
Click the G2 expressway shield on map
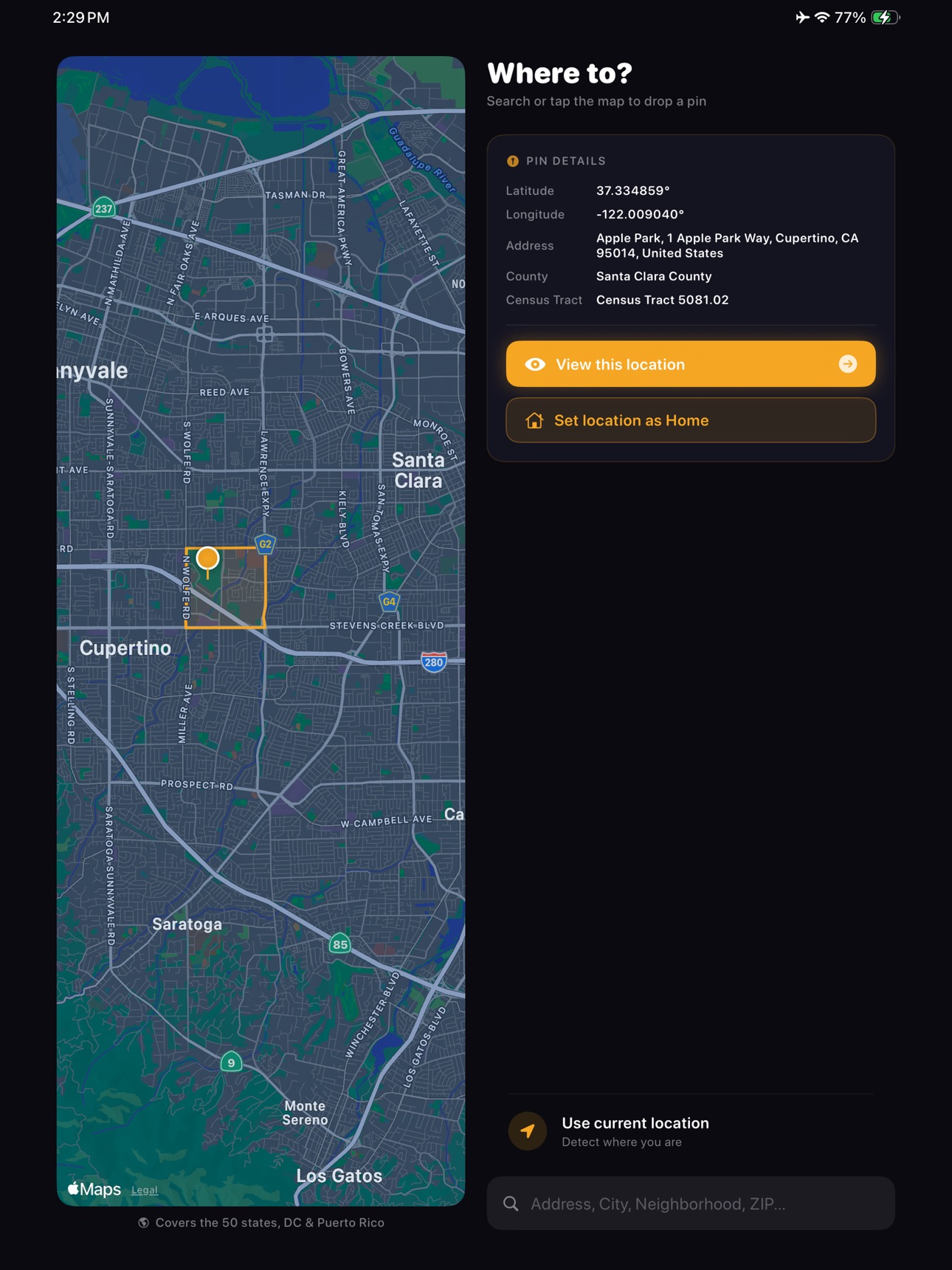(265, 544)
